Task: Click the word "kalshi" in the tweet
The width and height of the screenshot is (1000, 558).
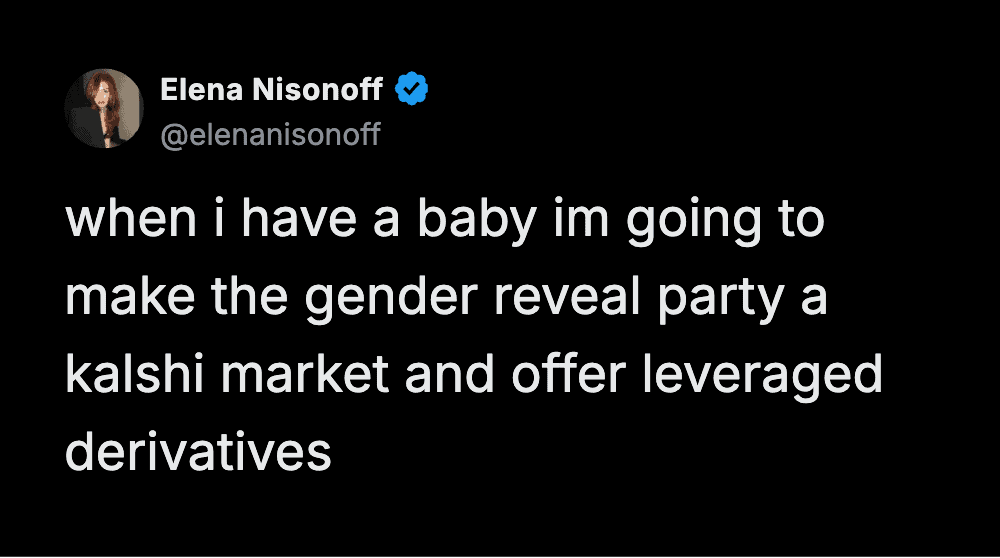Action: pos(129,376)
